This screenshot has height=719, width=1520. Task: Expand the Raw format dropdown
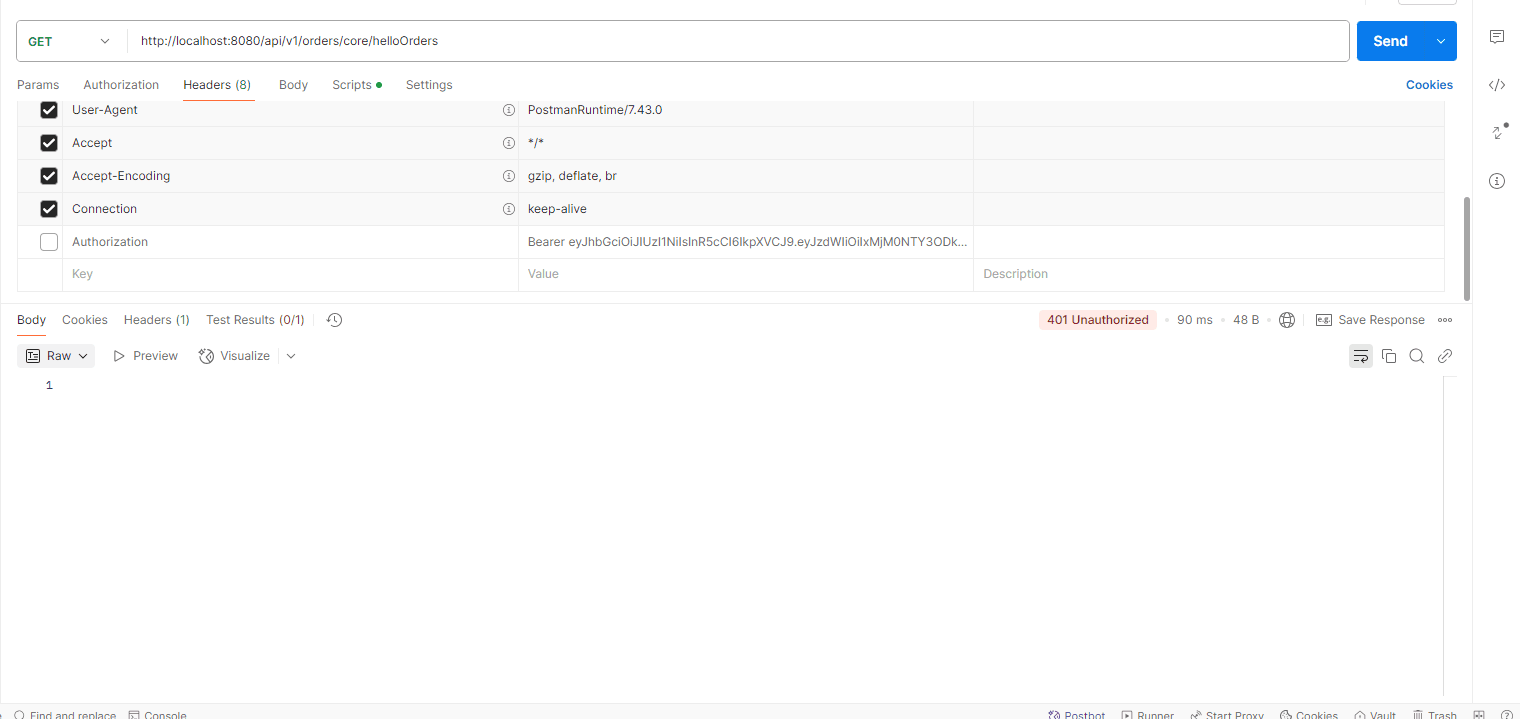tap(58, 356)
